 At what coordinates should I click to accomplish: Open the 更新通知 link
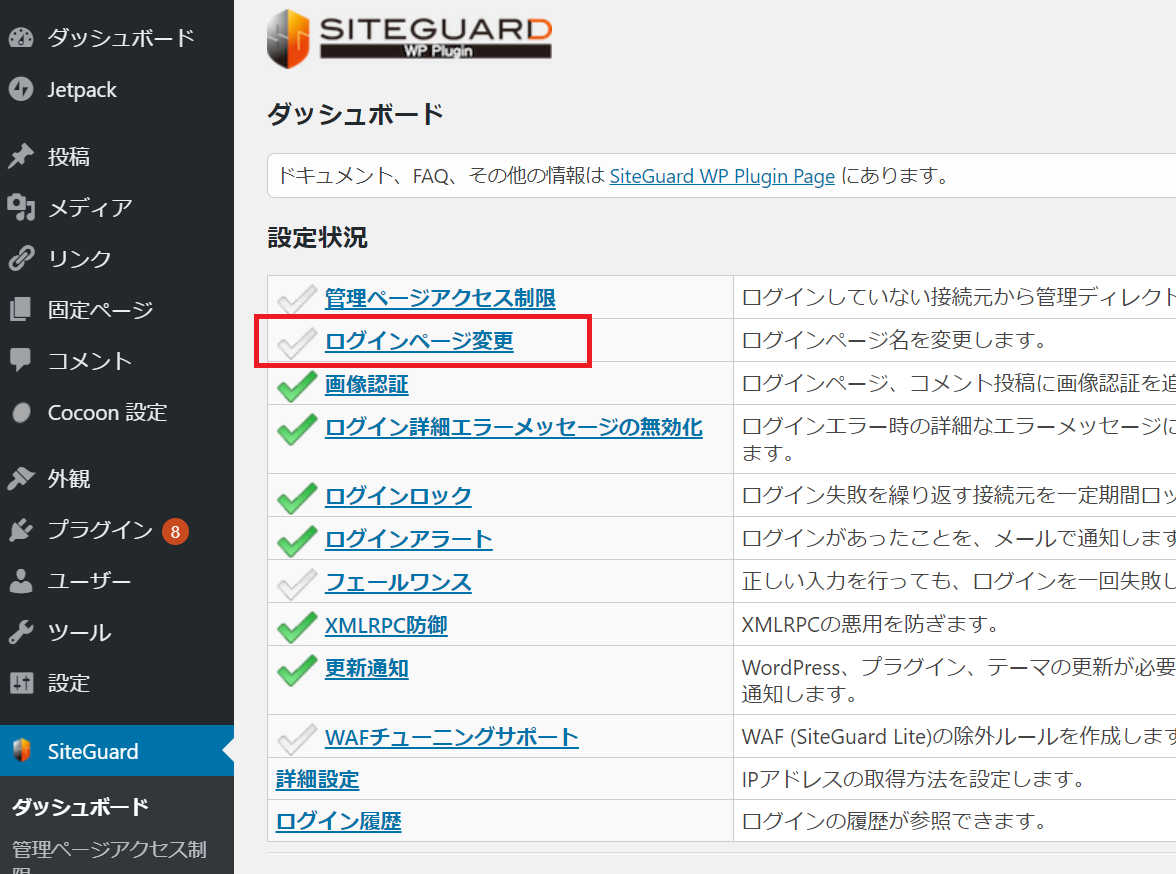[367, 668]
